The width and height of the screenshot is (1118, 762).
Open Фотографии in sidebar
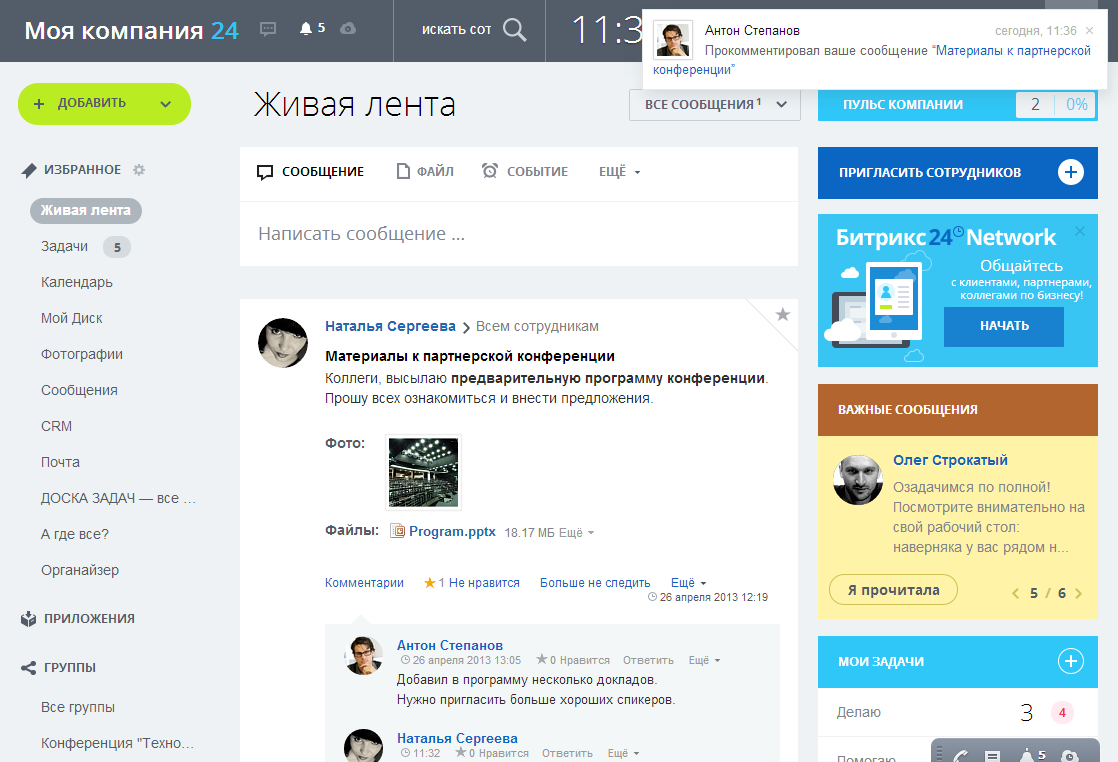coord(82,354)
